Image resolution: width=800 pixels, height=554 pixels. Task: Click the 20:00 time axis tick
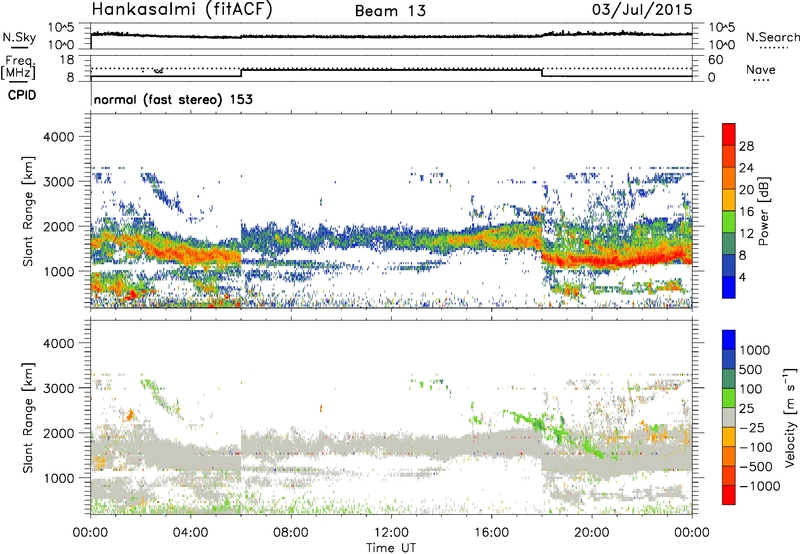click(x=592, y=533)
